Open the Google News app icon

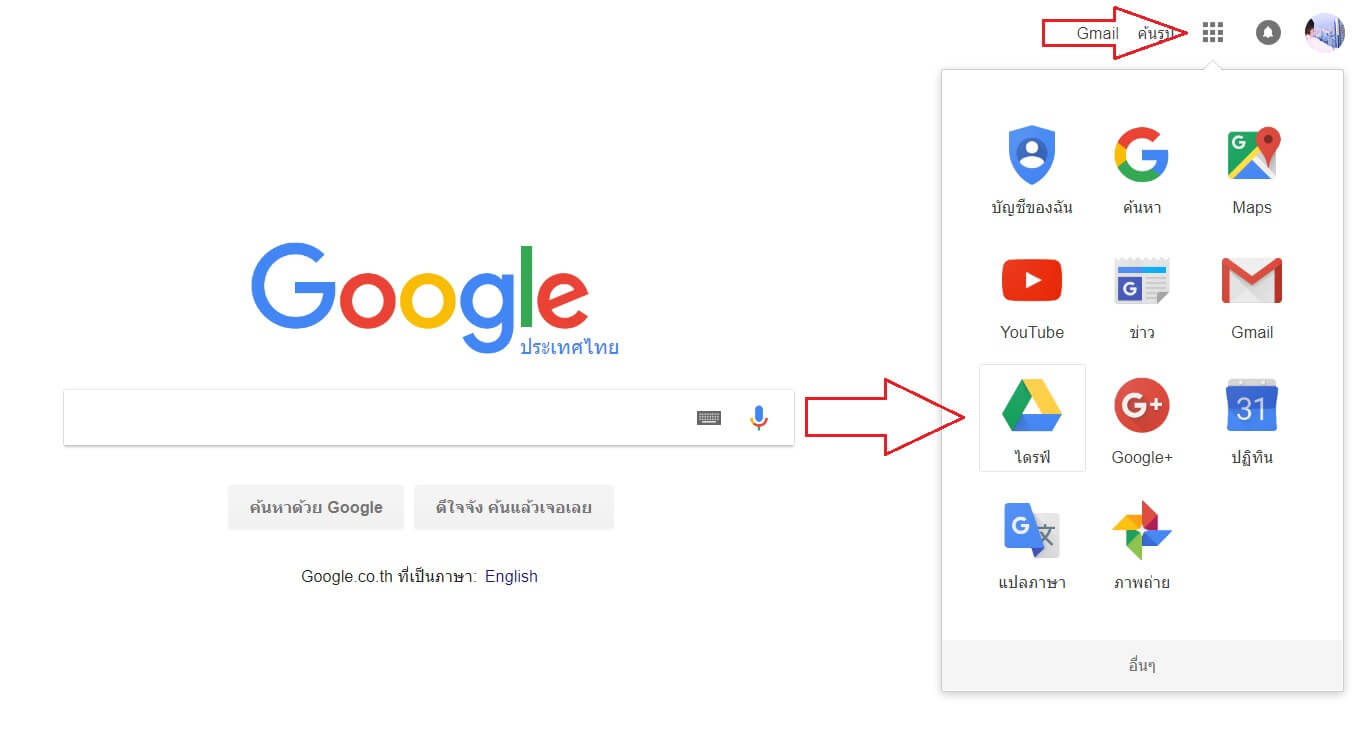[1142, 281]
